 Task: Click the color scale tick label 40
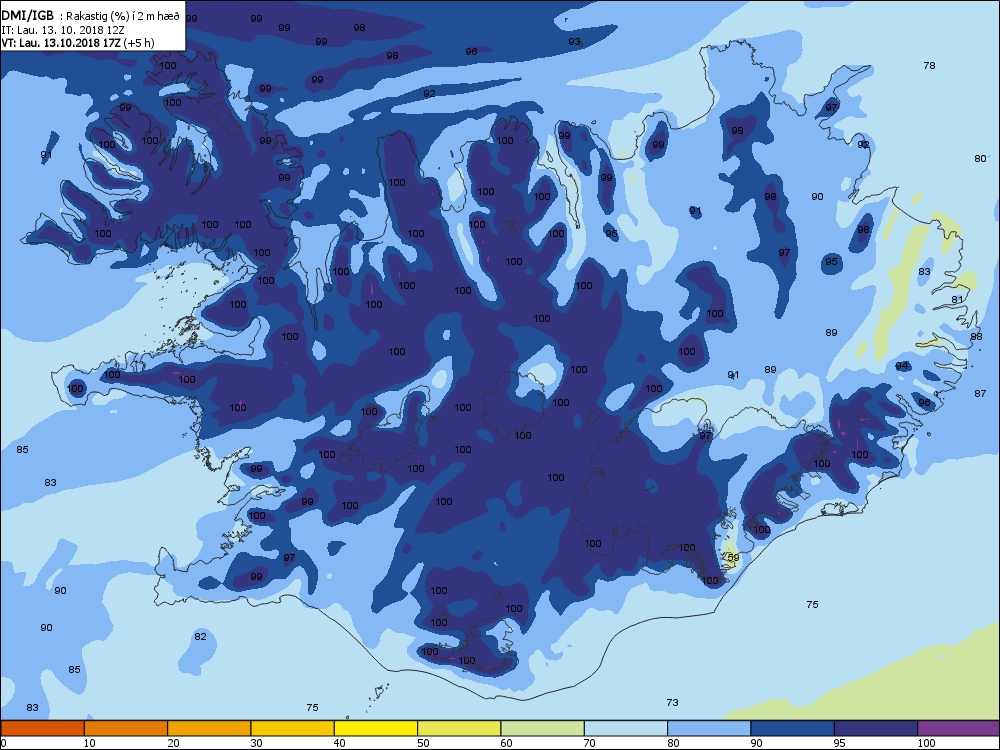pyautogui.click(x=339, y=743)
